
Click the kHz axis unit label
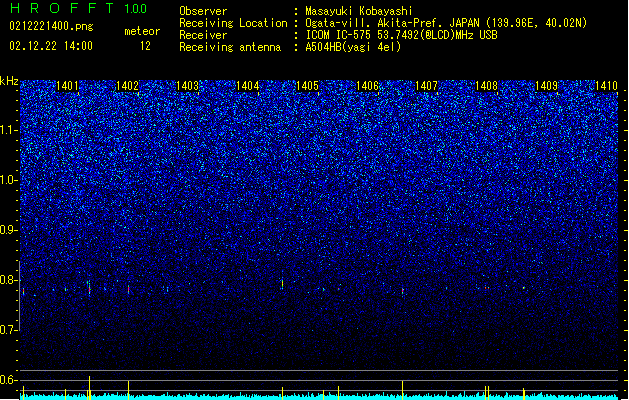pyautogui.click(x=9, y=81)
